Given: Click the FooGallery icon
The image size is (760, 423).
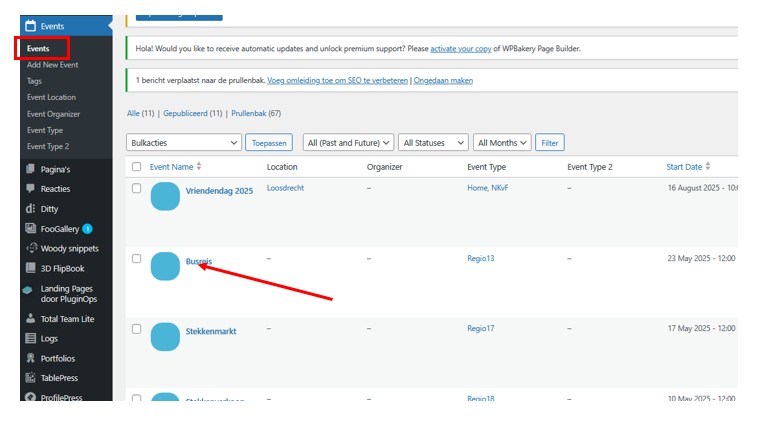Looking at the screenshot, I should (31, 228).
